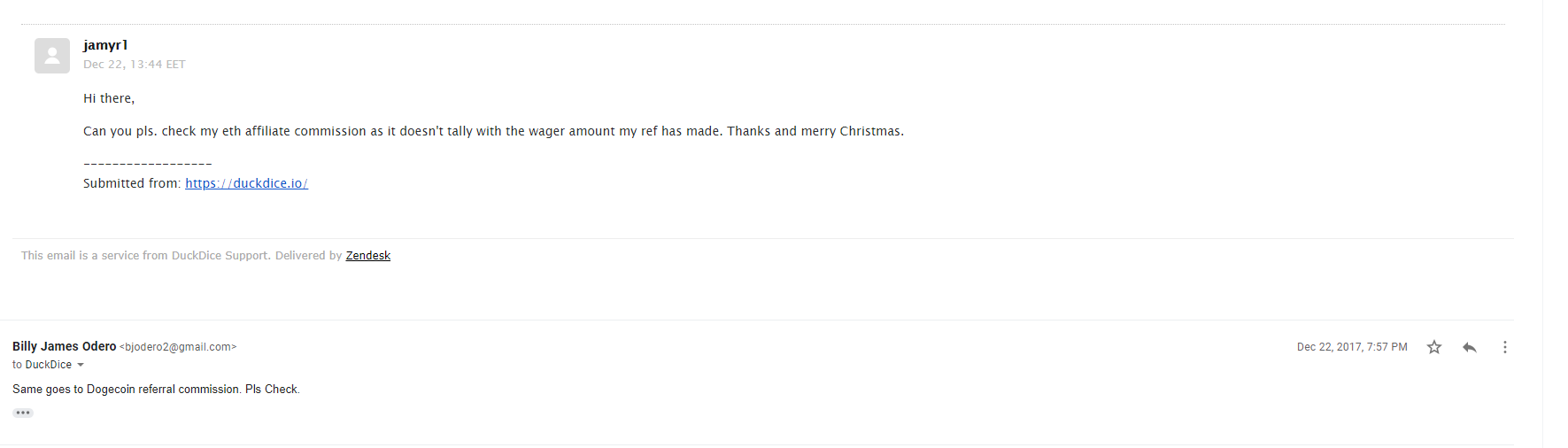Click jamyr1's gray avatar icon

click(x=52, y=56)
